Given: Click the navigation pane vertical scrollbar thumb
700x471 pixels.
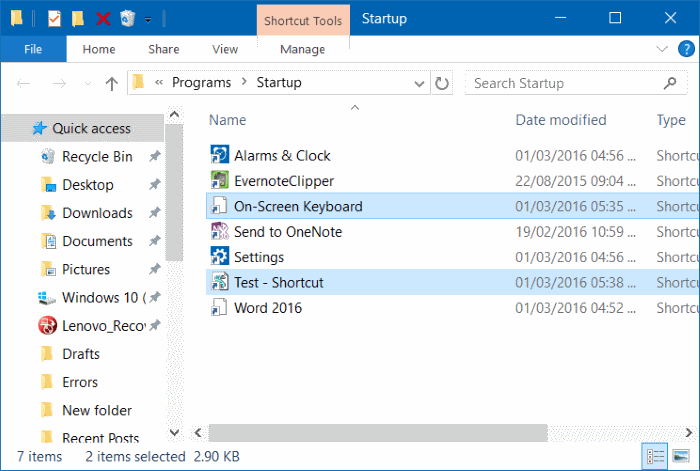Looking at the screenshot, I should [x=174, y=192].
